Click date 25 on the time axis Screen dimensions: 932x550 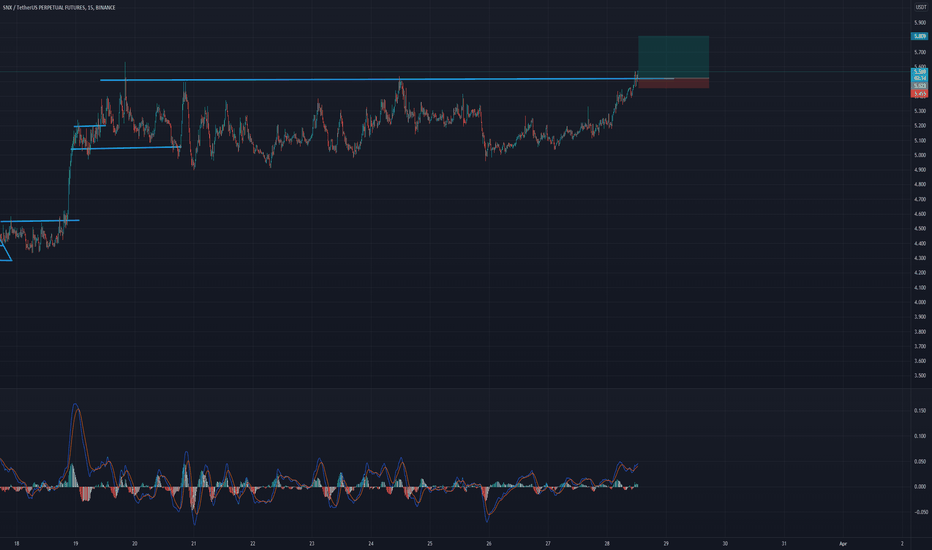tap(430, 543)
